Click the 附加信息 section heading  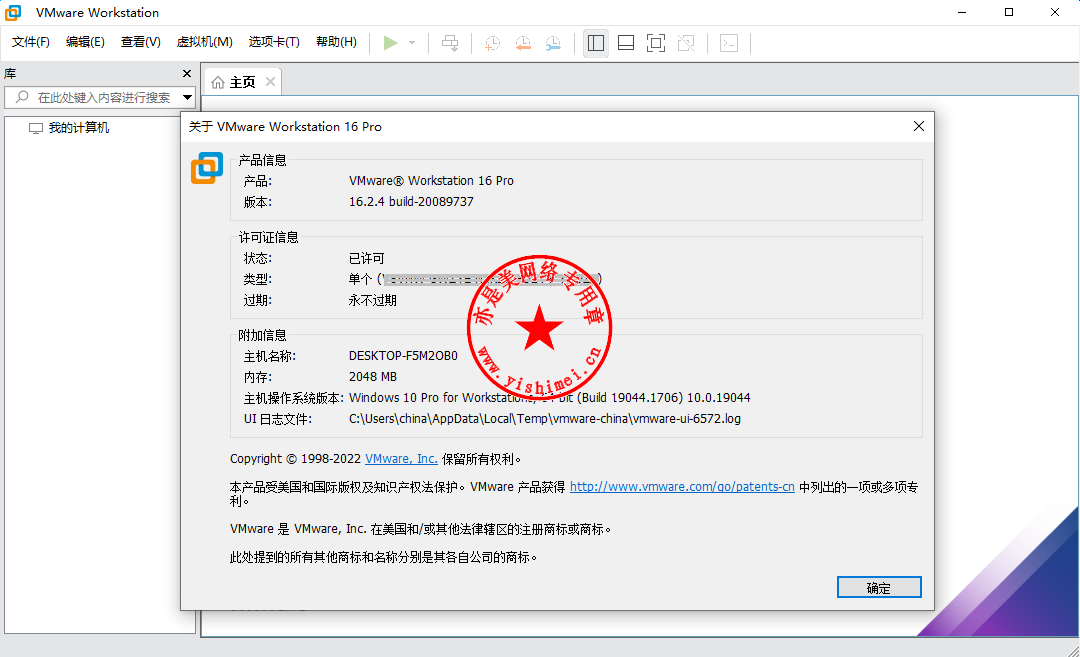click(262, 335)
